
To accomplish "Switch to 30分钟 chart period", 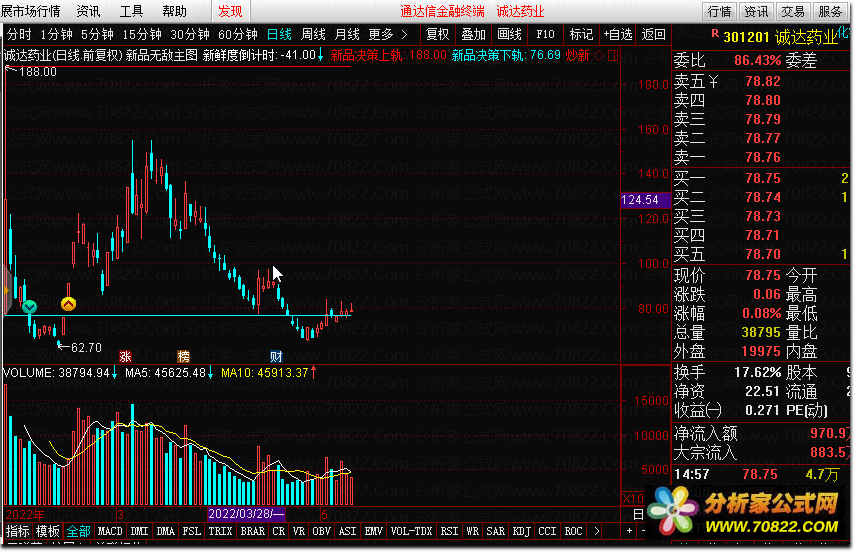I will 190,34.
